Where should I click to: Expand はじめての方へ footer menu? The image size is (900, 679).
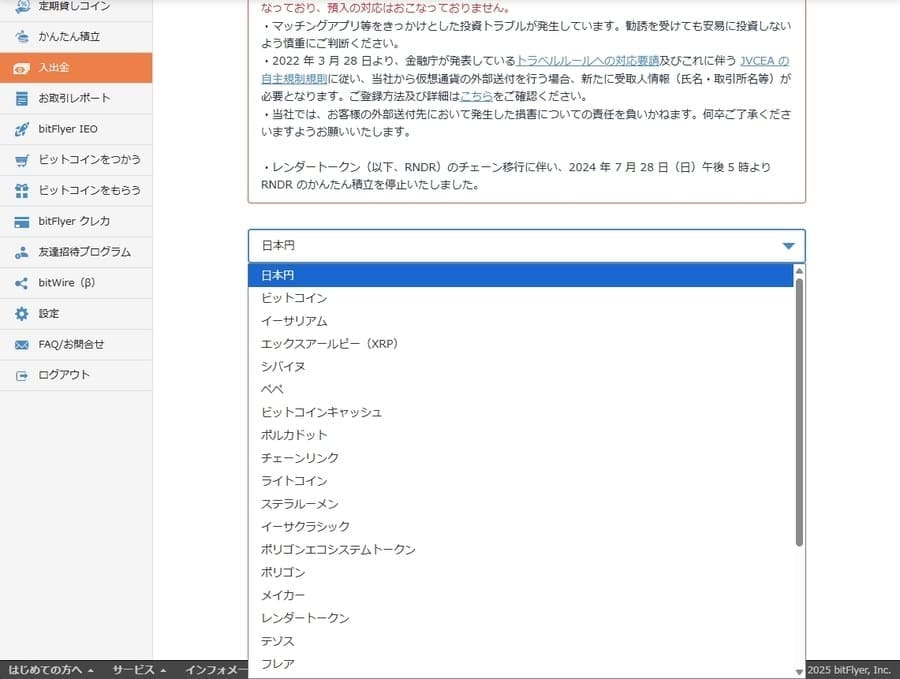51,670
